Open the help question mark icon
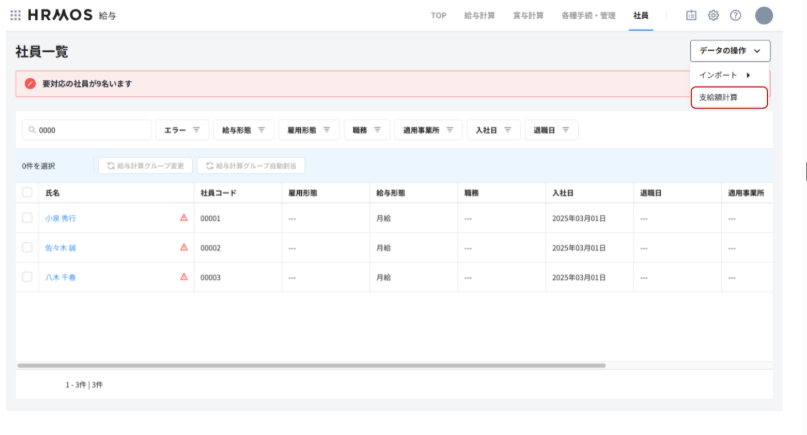The image size is (807, 435). point(736,16)
